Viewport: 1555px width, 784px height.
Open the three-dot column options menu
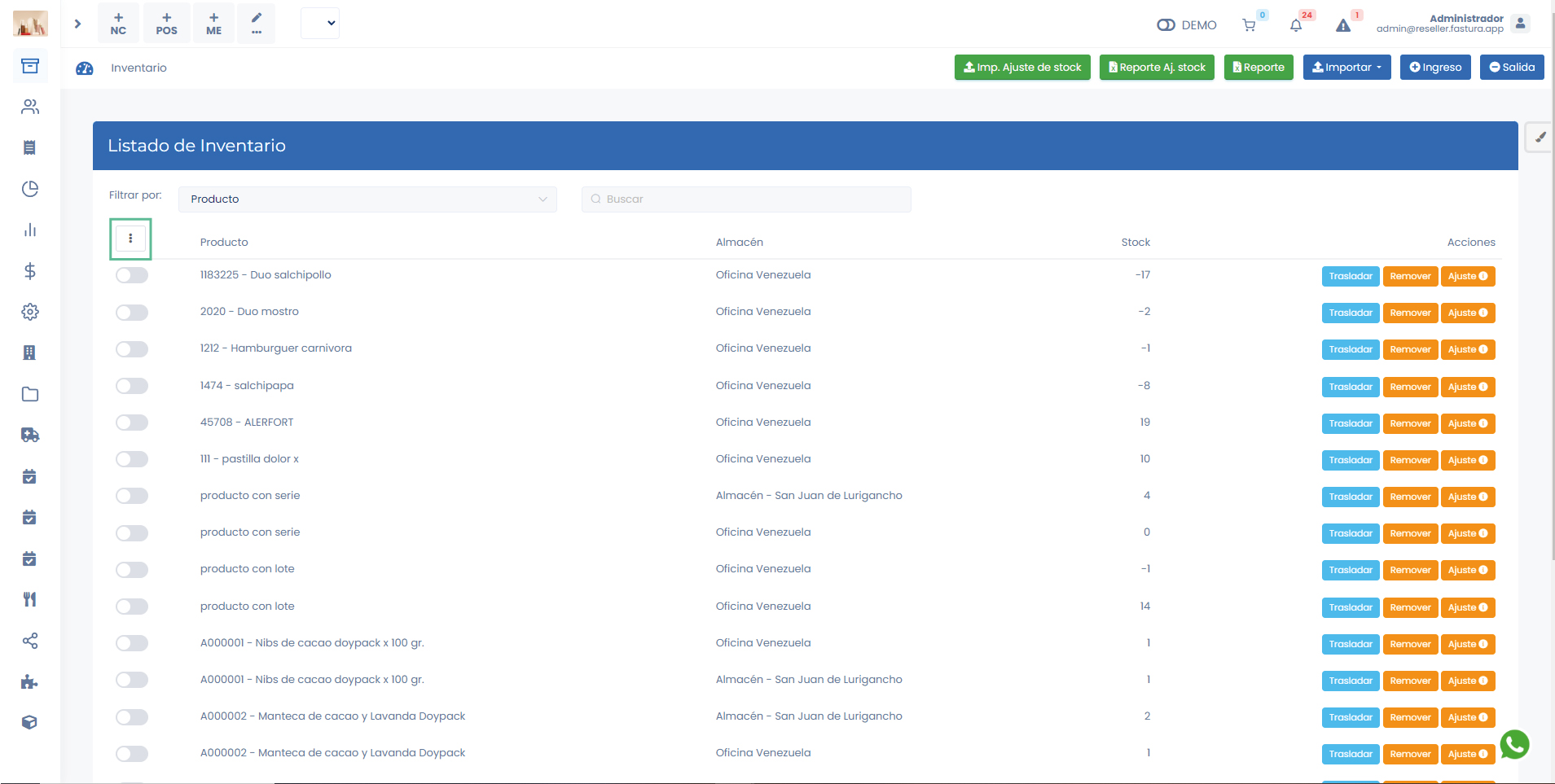tap(130, 239)
